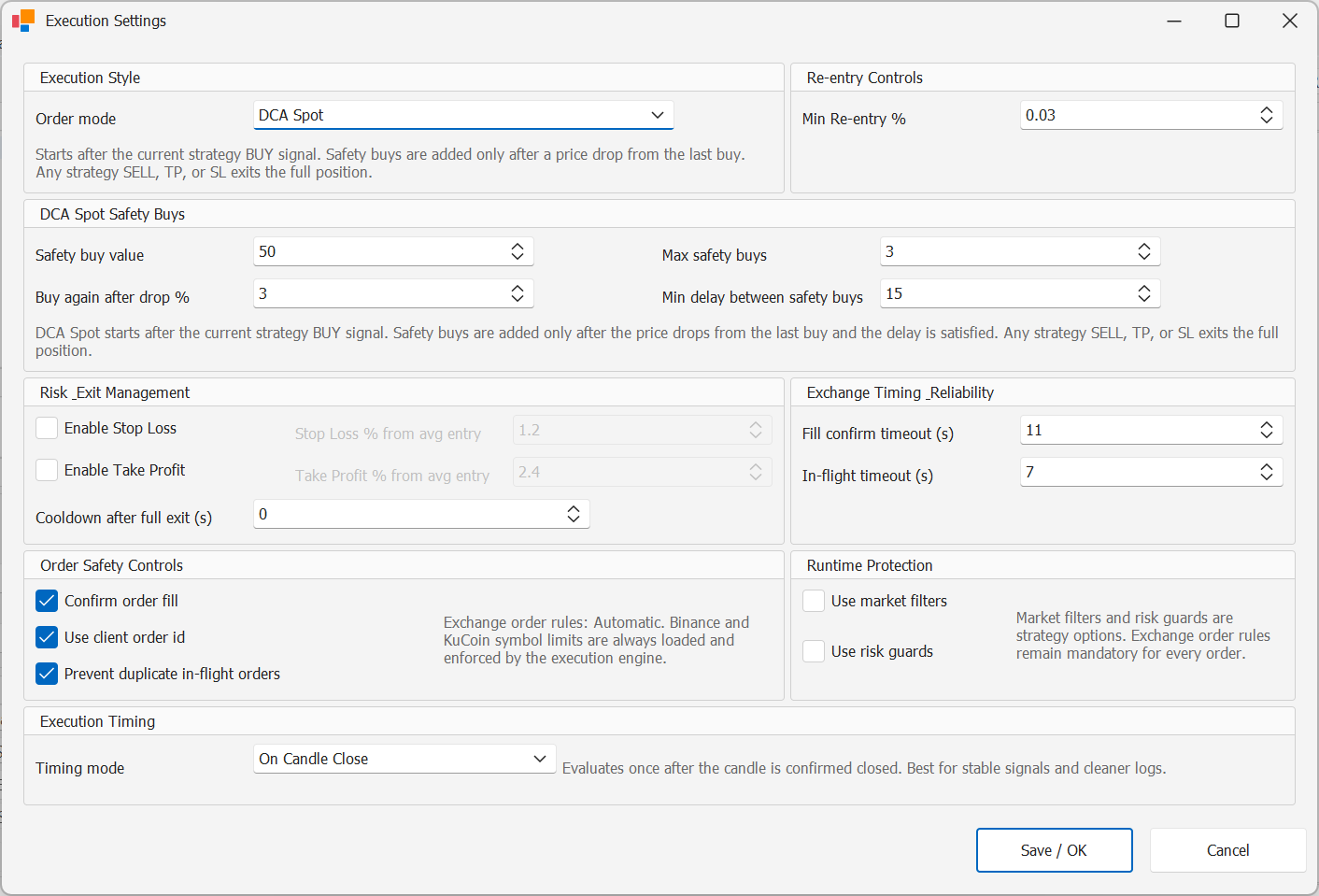Click the "Exchange Timing _Reliability" heading
The width and height of the screenshot is (1319, 896).
coord(900,392)
